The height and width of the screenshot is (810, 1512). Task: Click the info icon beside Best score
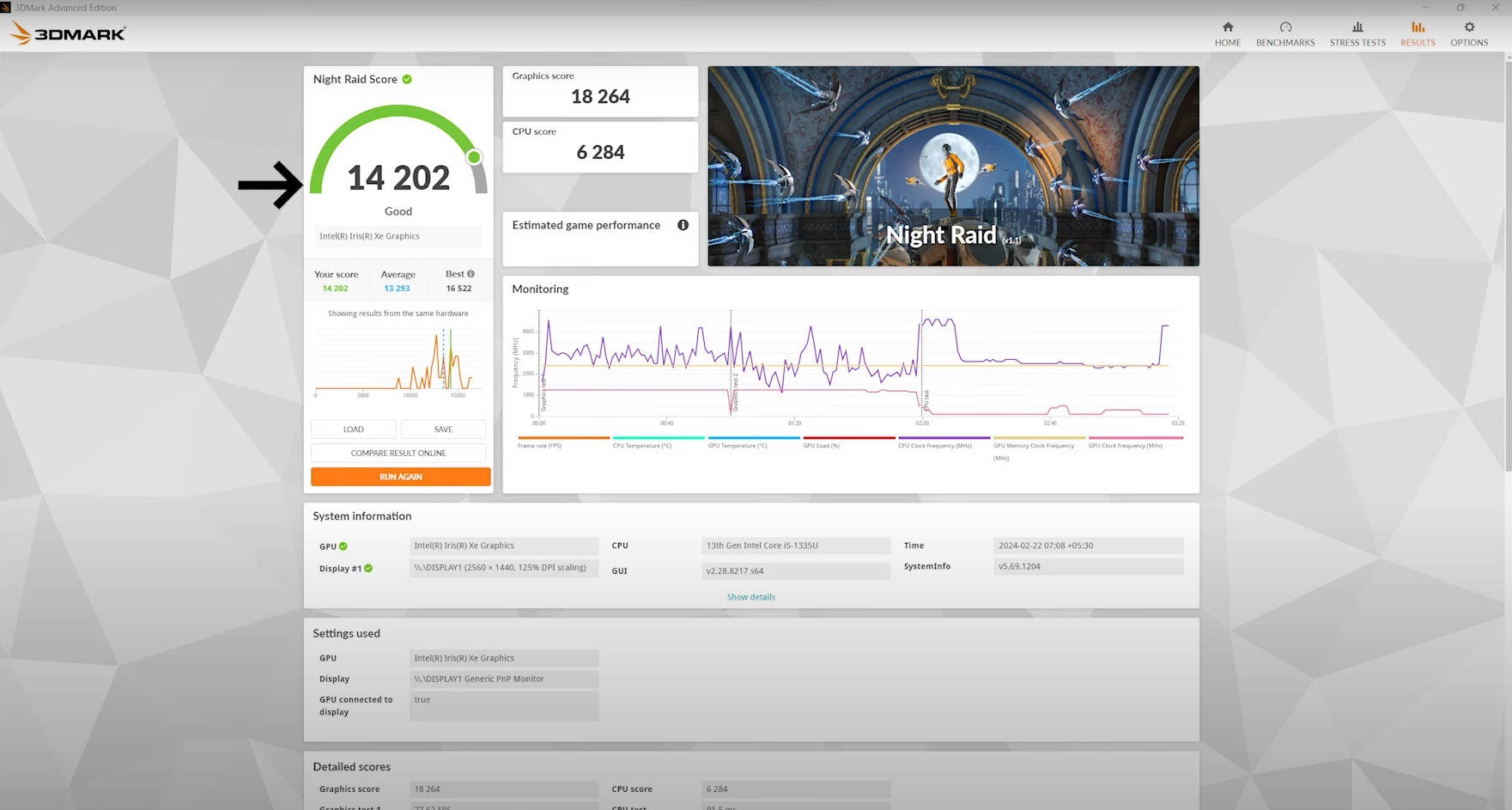pos(471,274)
